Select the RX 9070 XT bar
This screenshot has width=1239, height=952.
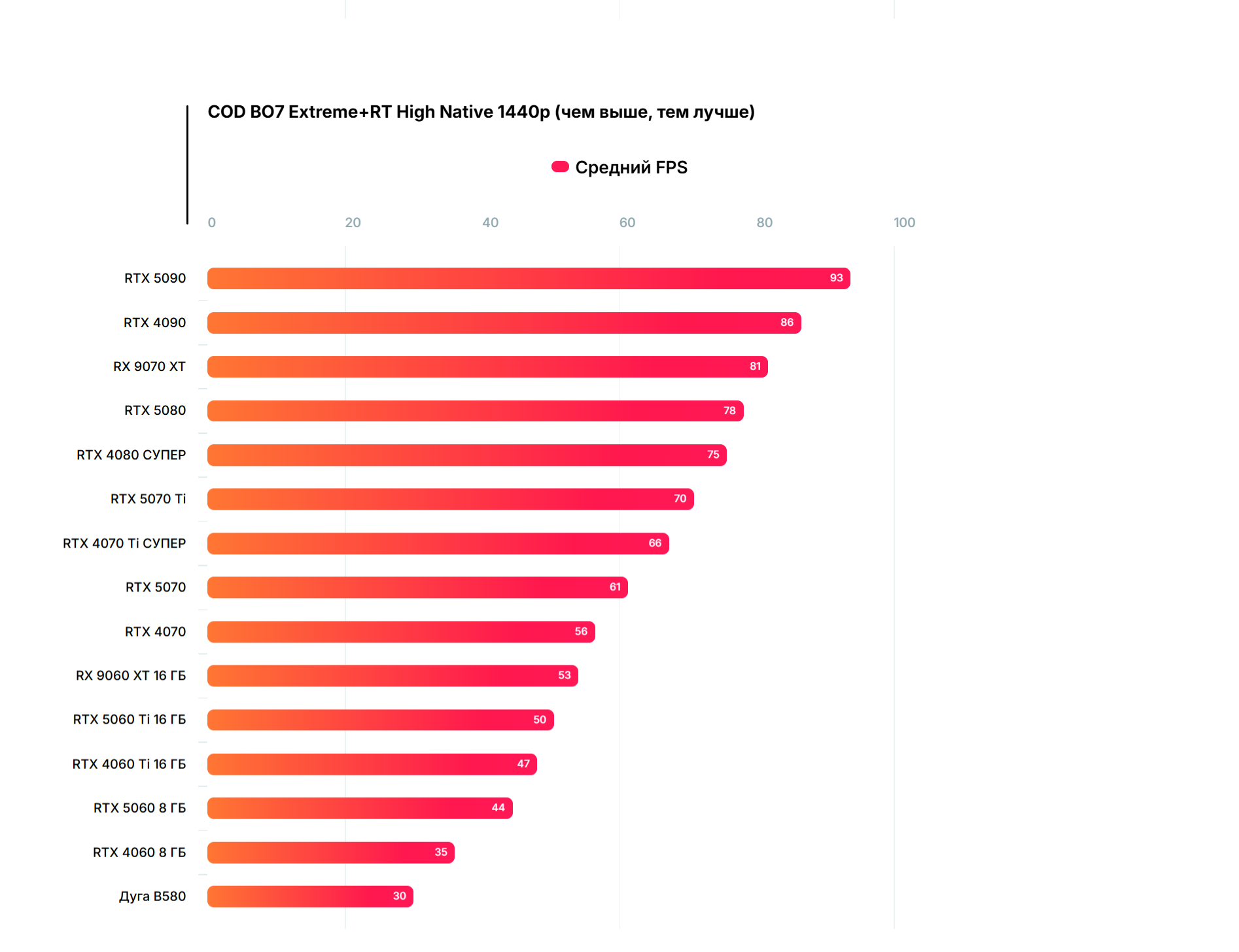click(487, 366)
